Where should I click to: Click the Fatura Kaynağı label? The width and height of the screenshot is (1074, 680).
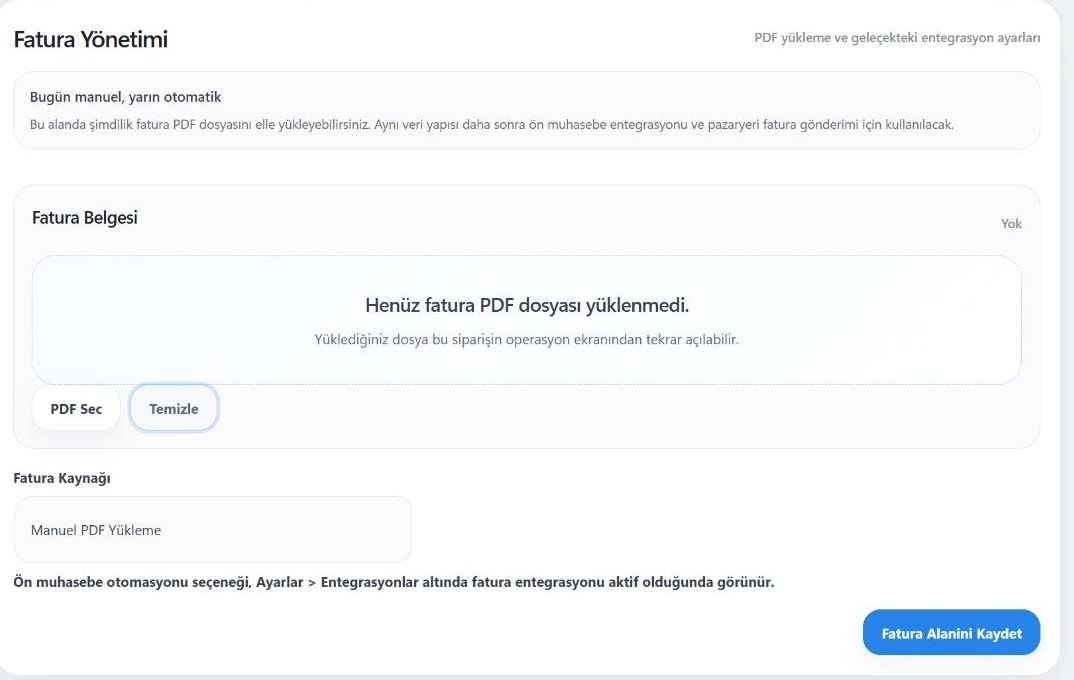[62, 478]
